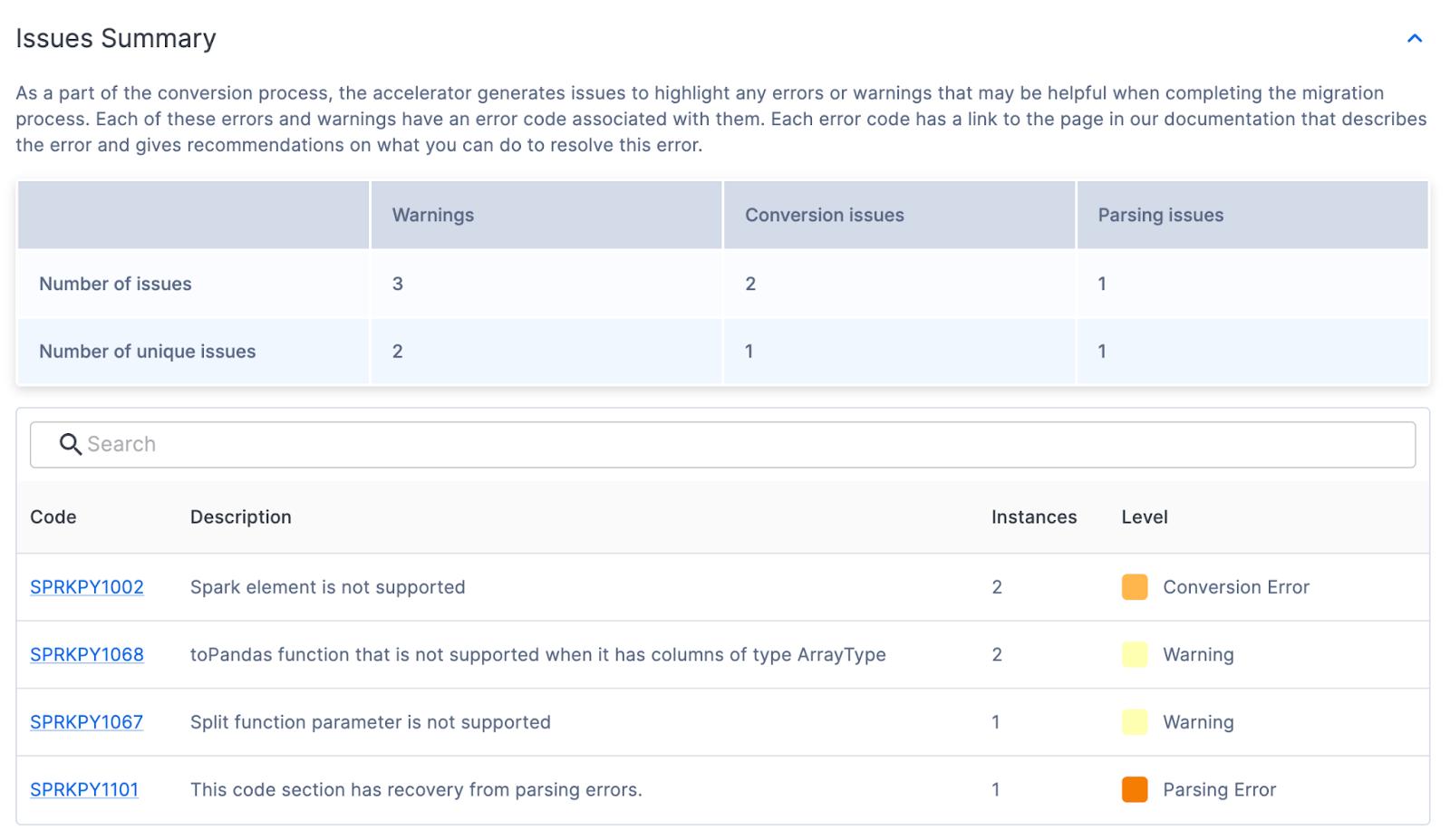Click into the Search input field

point(725,444)
